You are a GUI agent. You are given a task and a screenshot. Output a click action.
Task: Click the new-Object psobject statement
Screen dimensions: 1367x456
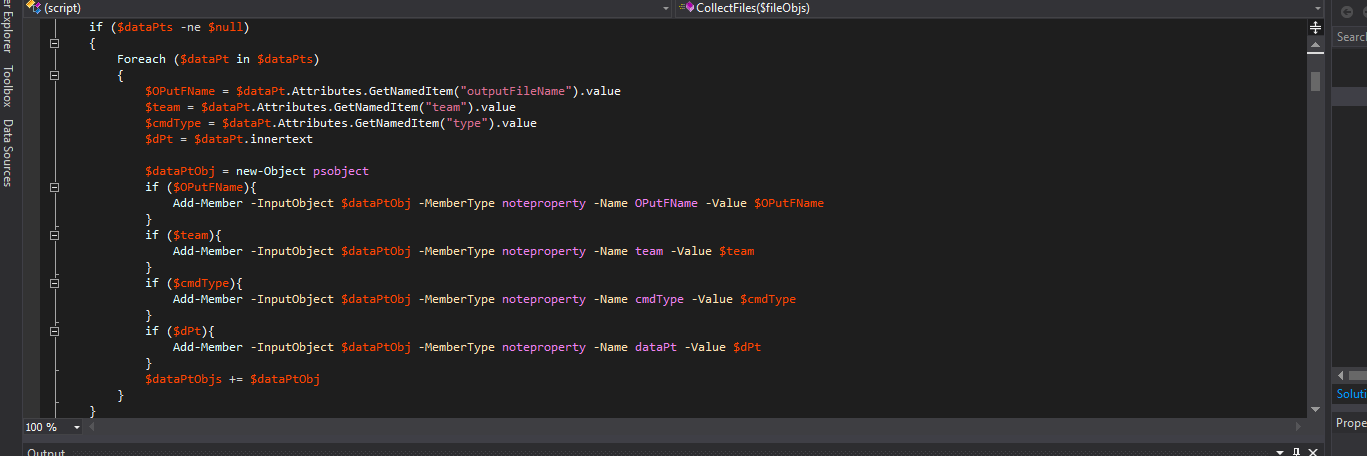coord(303,171)
